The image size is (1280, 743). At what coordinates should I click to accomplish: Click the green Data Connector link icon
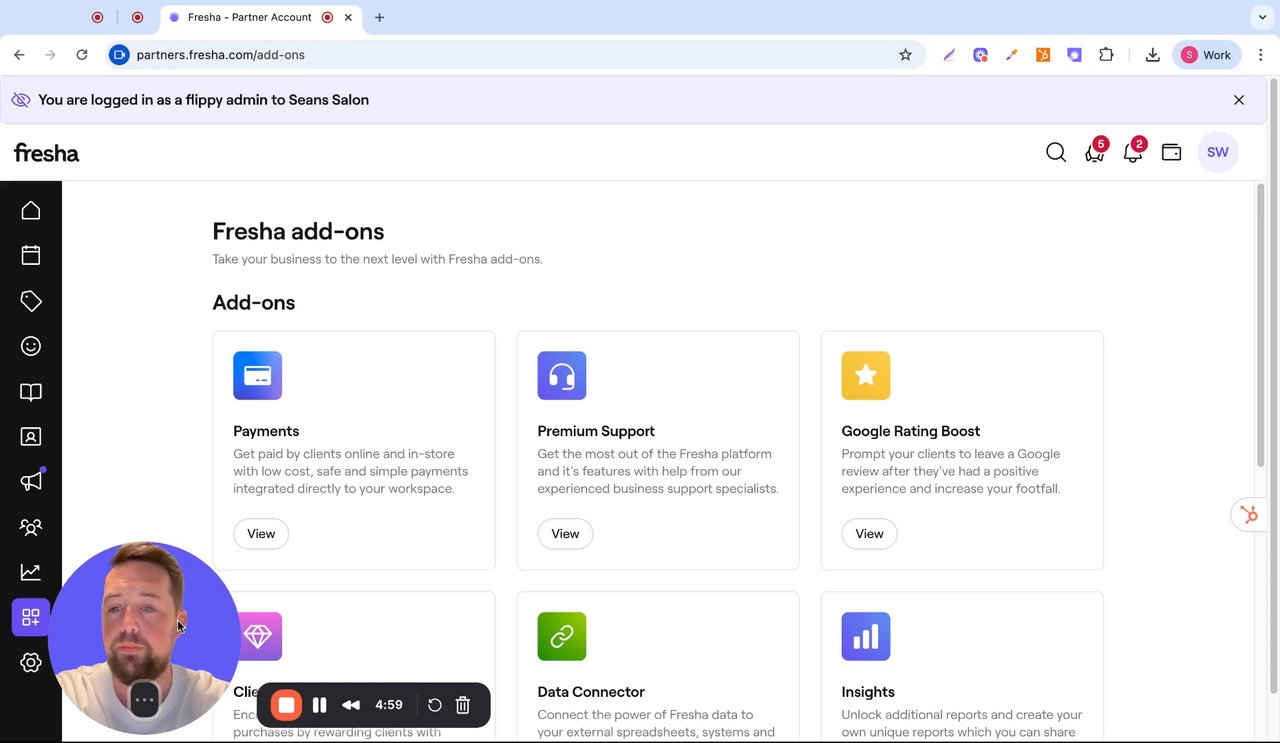pyautogui.click(x=562, y=636)
